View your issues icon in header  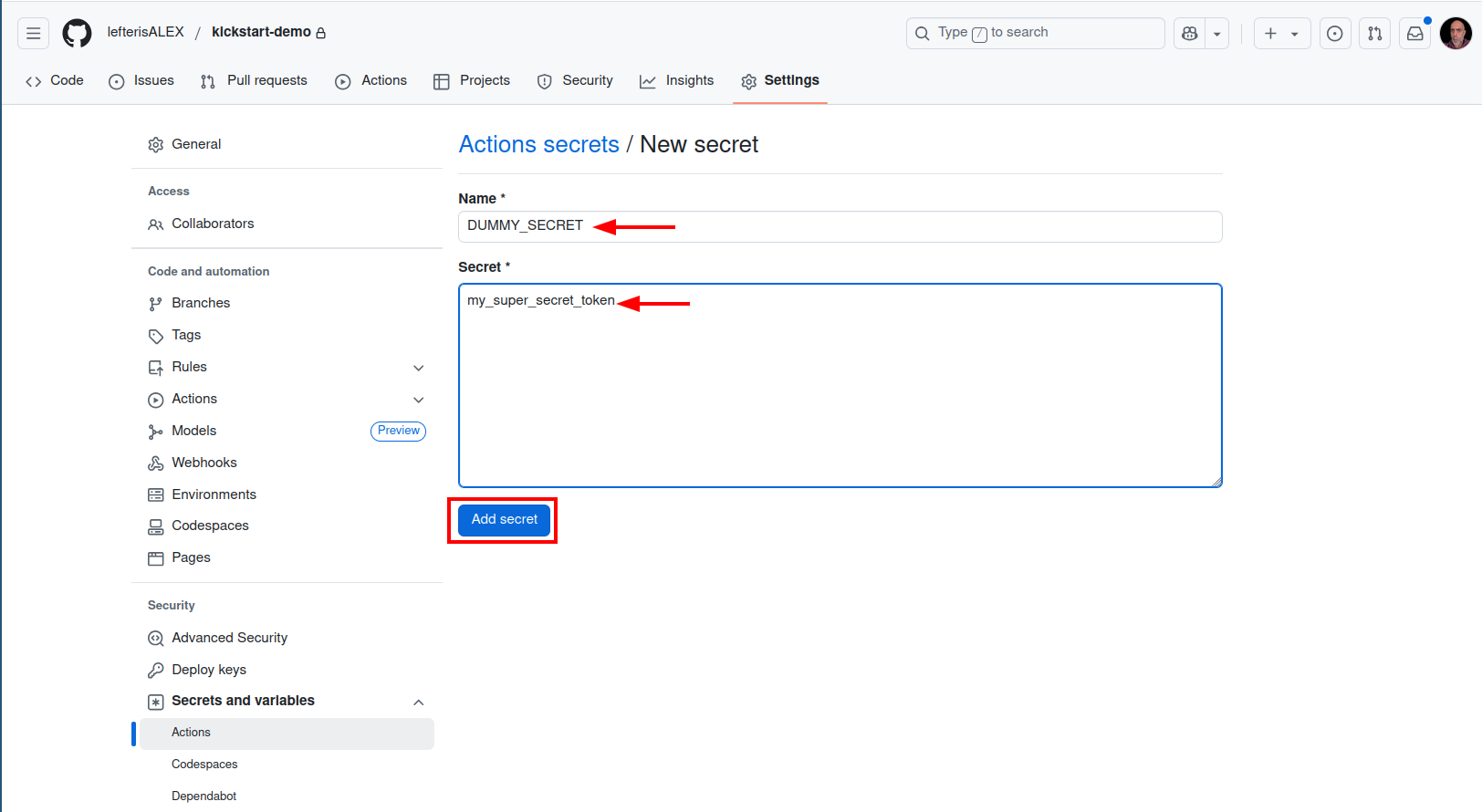[1335, 34]
